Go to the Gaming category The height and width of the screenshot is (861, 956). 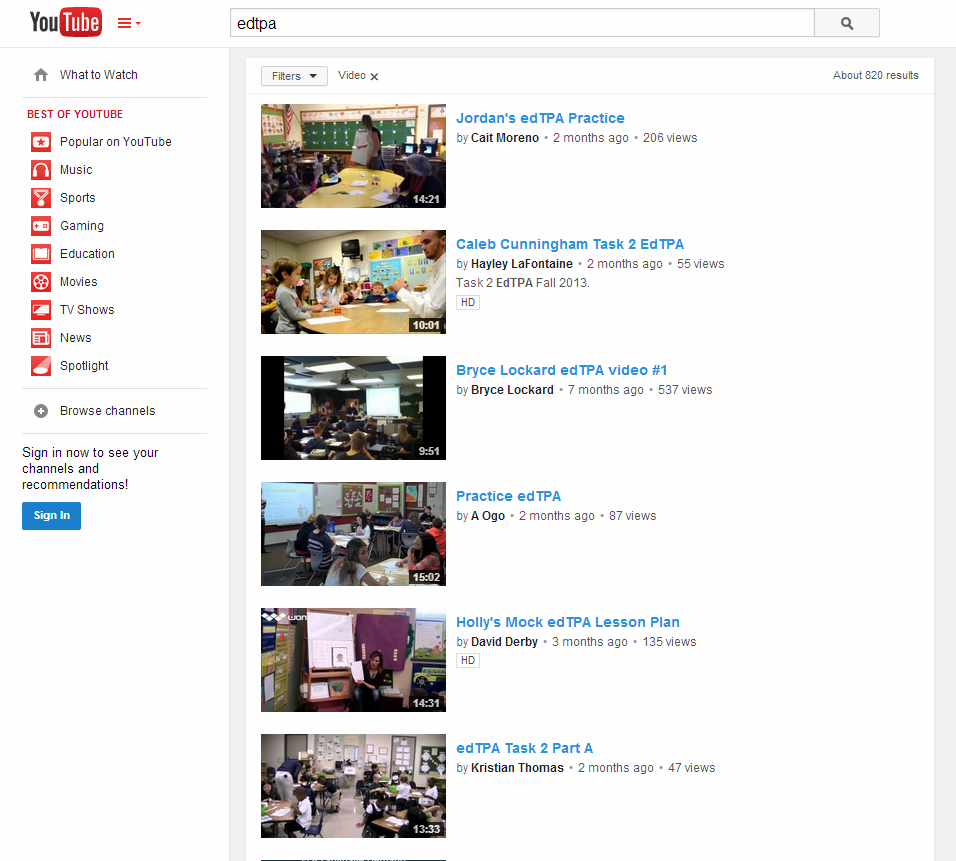(82, 226)
